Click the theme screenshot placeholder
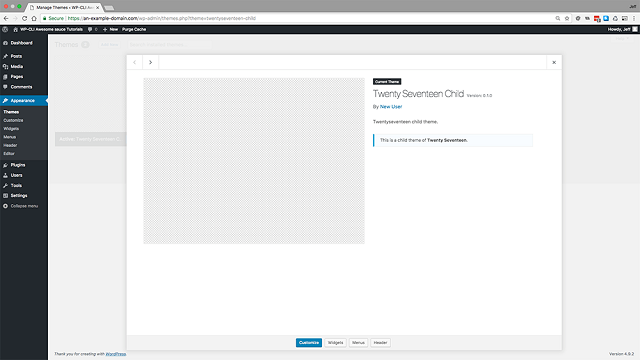Screen dimensions: 640x360 click(x=254, y=161)
